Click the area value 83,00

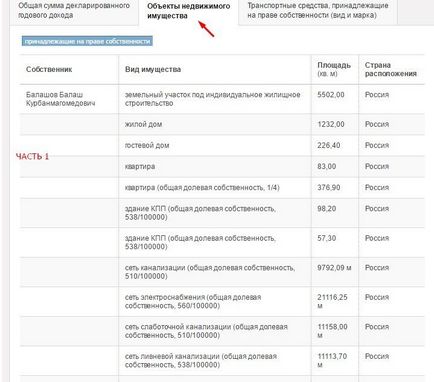tap(327, 166)
